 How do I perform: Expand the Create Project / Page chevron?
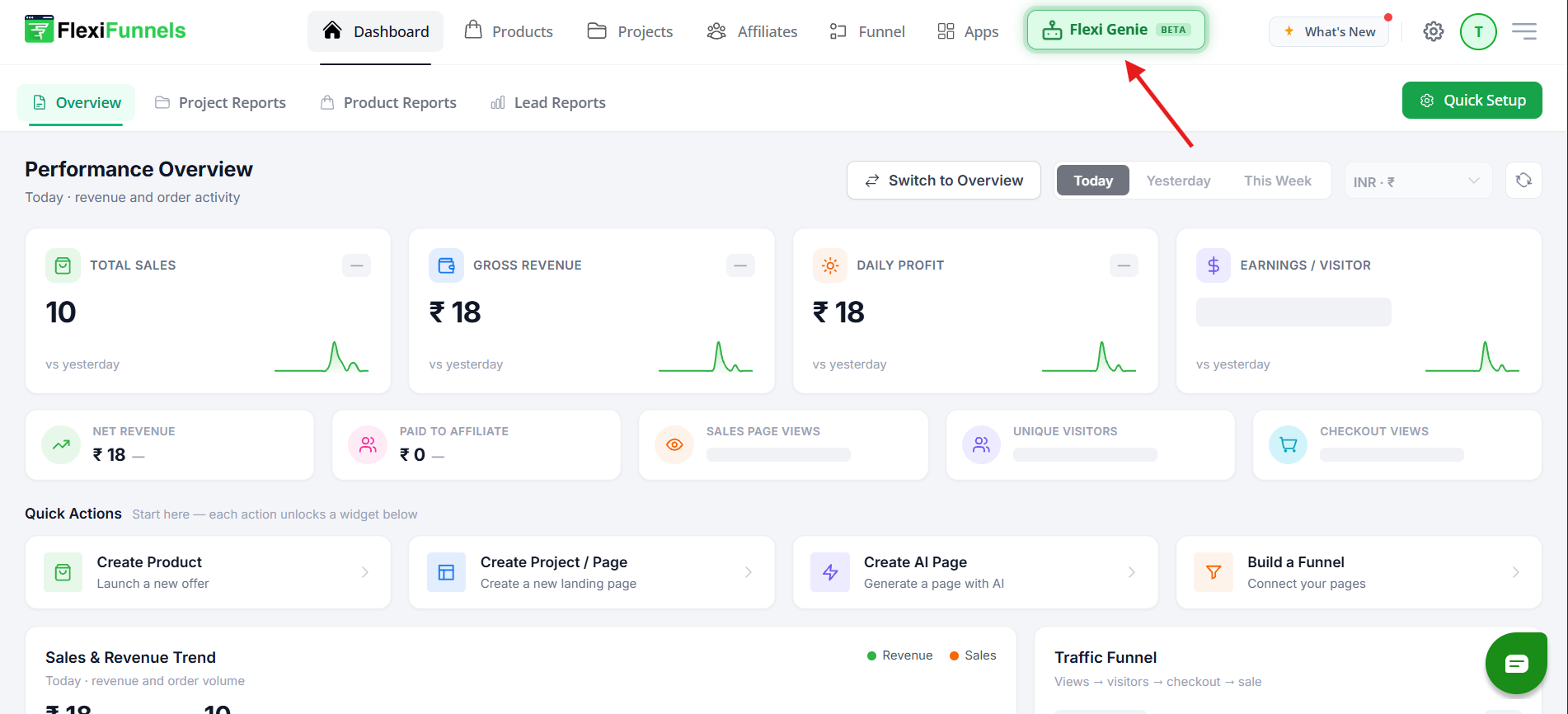point(749,572)
